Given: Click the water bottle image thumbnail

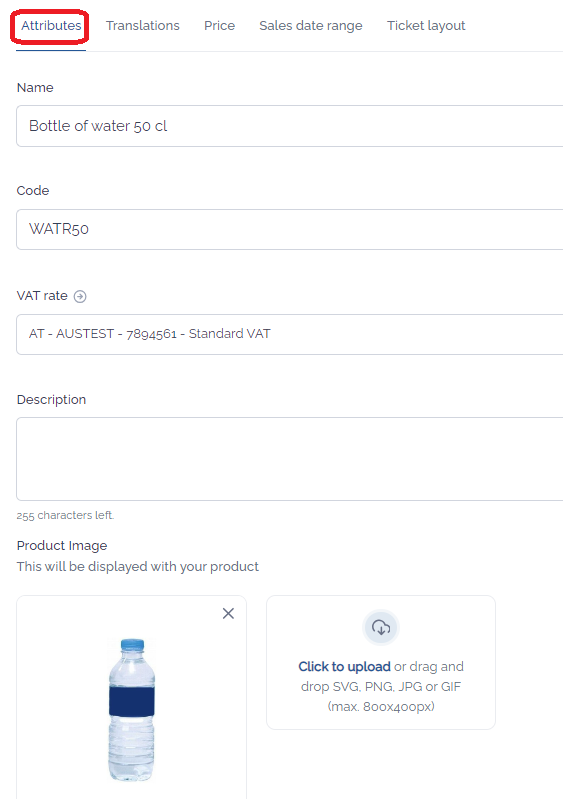Looking at the screenshot, I should (x=132, y=710).
